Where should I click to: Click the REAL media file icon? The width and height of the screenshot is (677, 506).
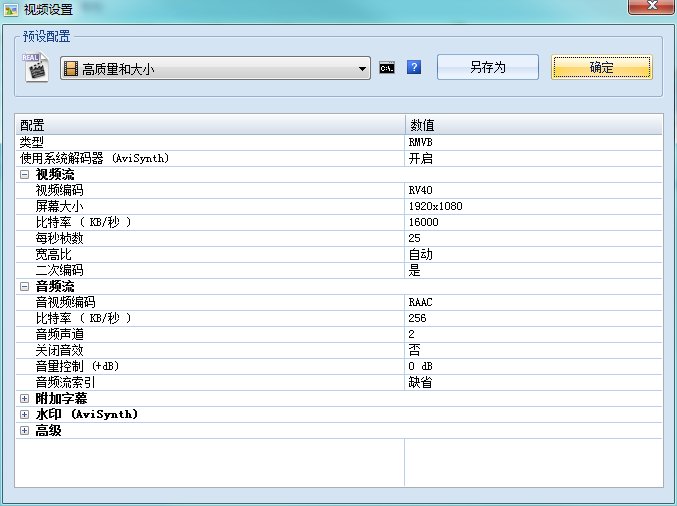click(35, 67)
